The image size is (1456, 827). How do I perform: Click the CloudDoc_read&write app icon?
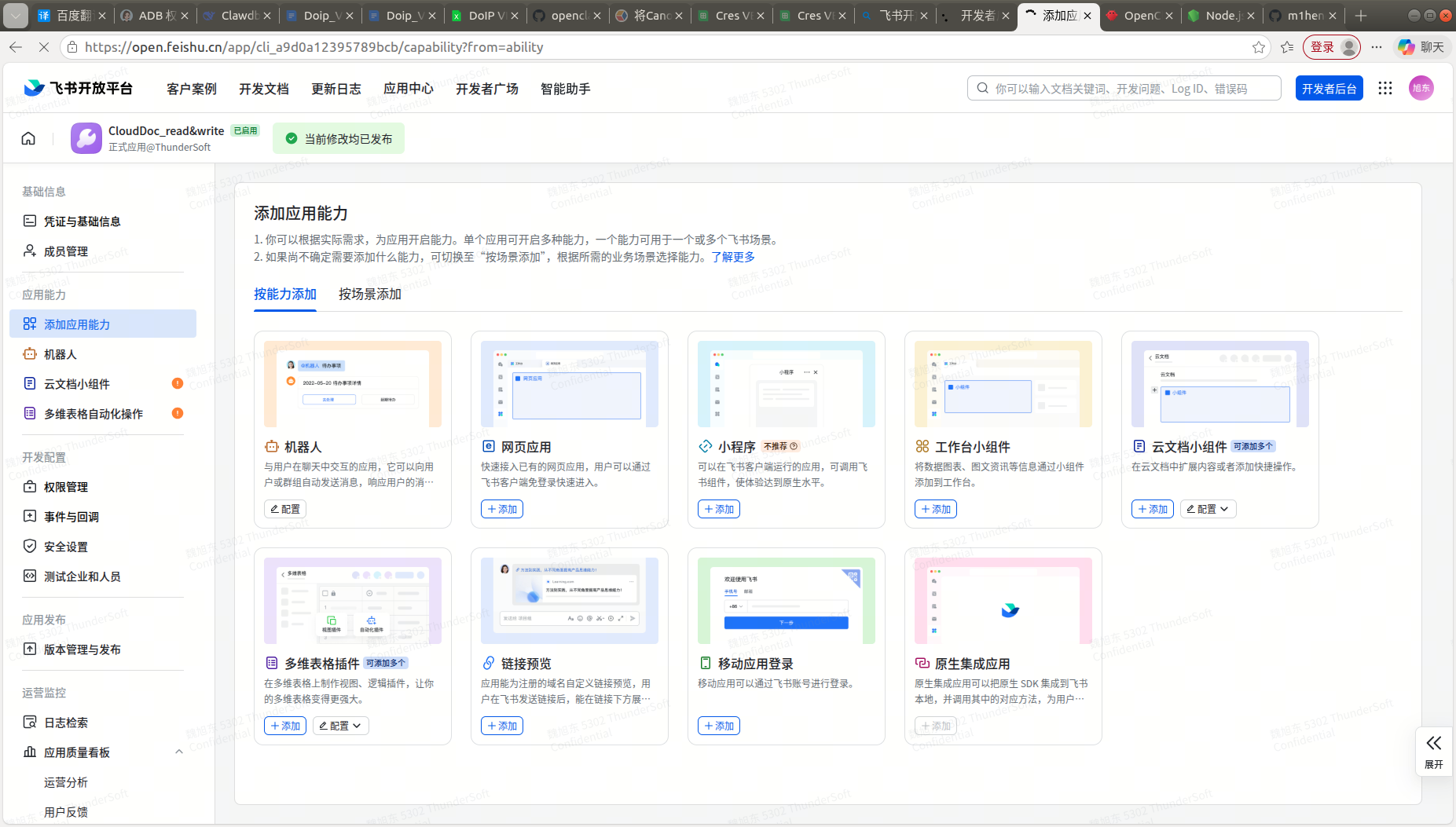coord(86,138)
